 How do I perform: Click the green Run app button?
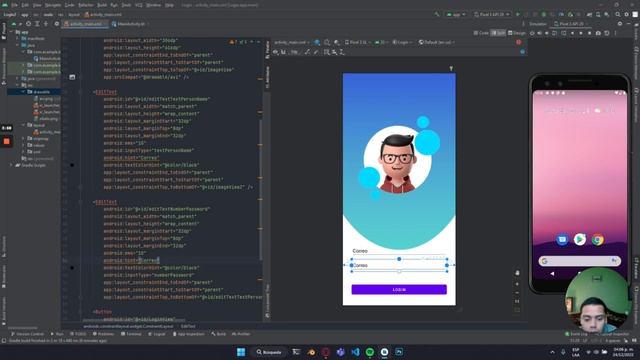click(518, 14)
